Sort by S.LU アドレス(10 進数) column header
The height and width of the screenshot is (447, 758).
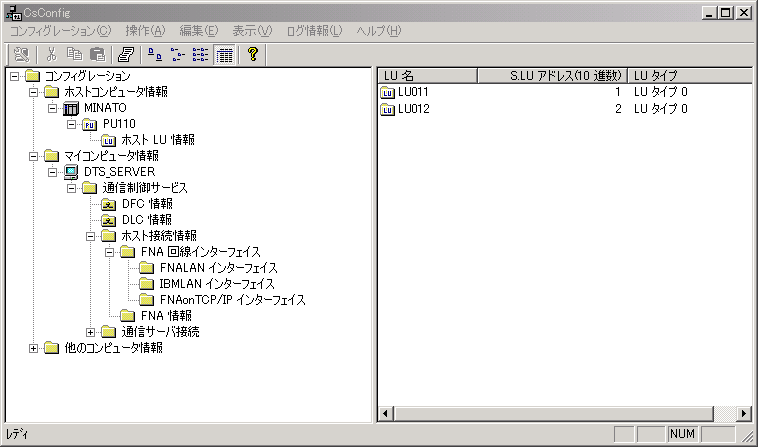coord(553,76)
